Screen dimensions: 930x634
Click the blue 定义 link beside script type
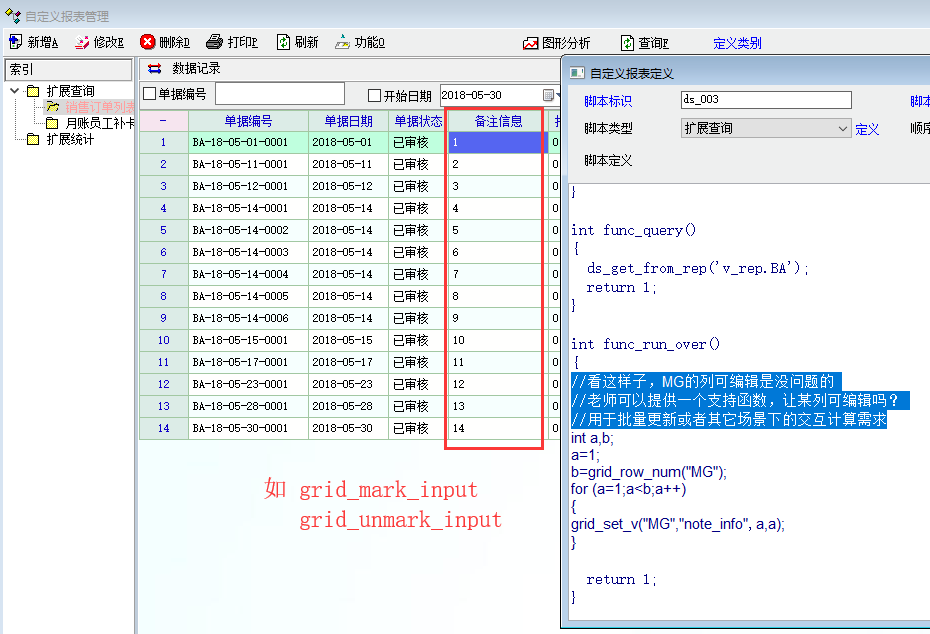coord(866,129)
